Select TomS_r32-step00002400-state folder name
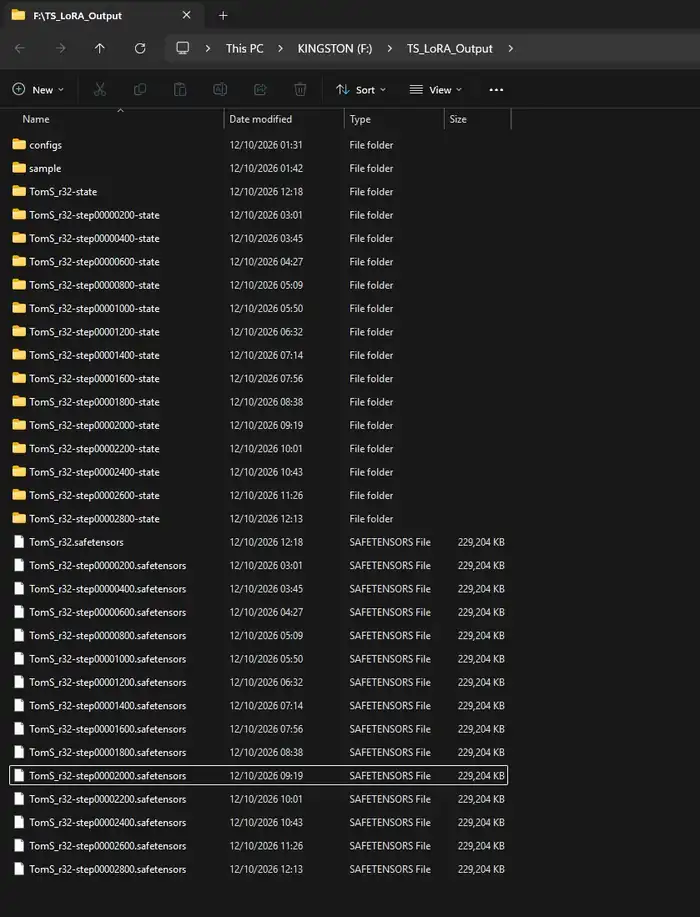 click(94, 472)
